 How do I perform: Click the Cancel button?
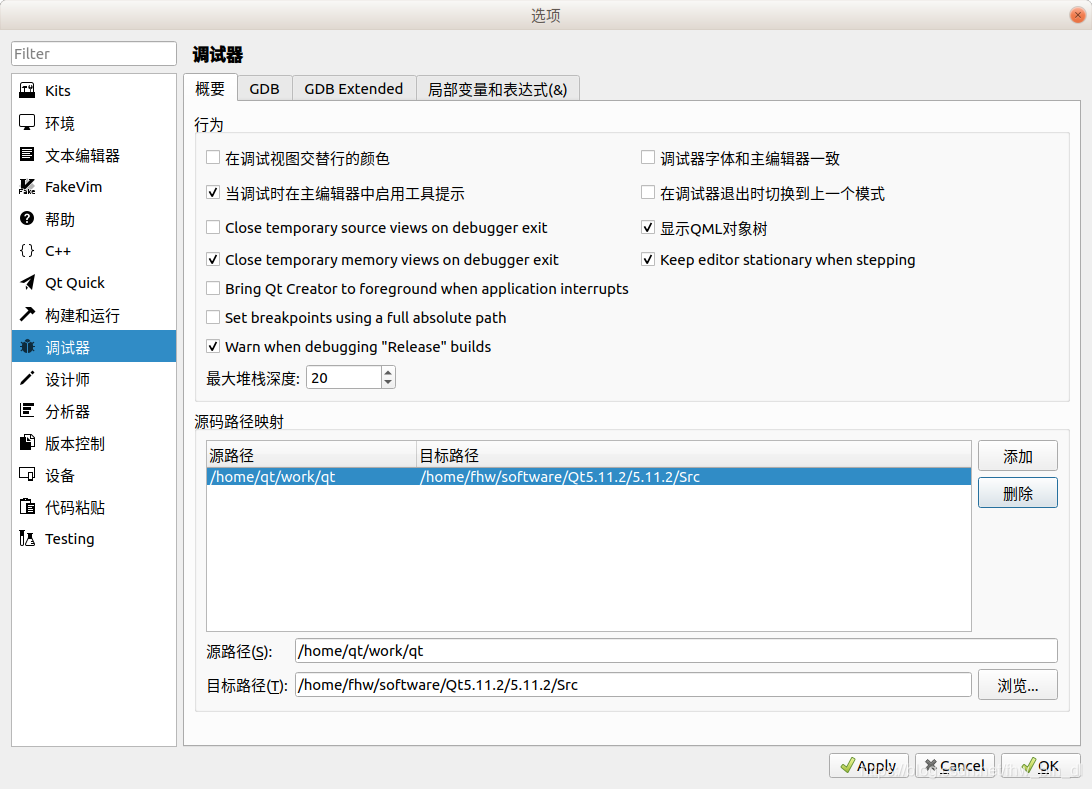click(x=955, y=766)
